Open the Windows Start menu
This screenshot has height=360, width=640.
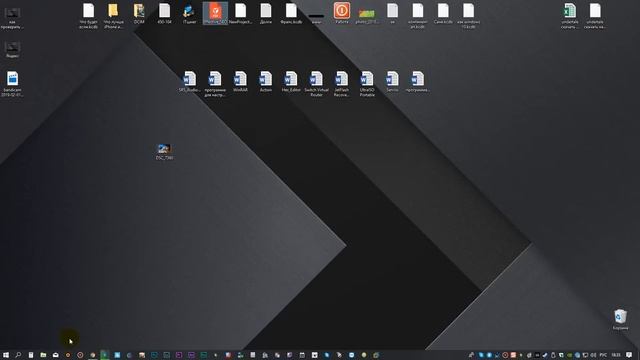pyautogui.click(x=6, y=355)
